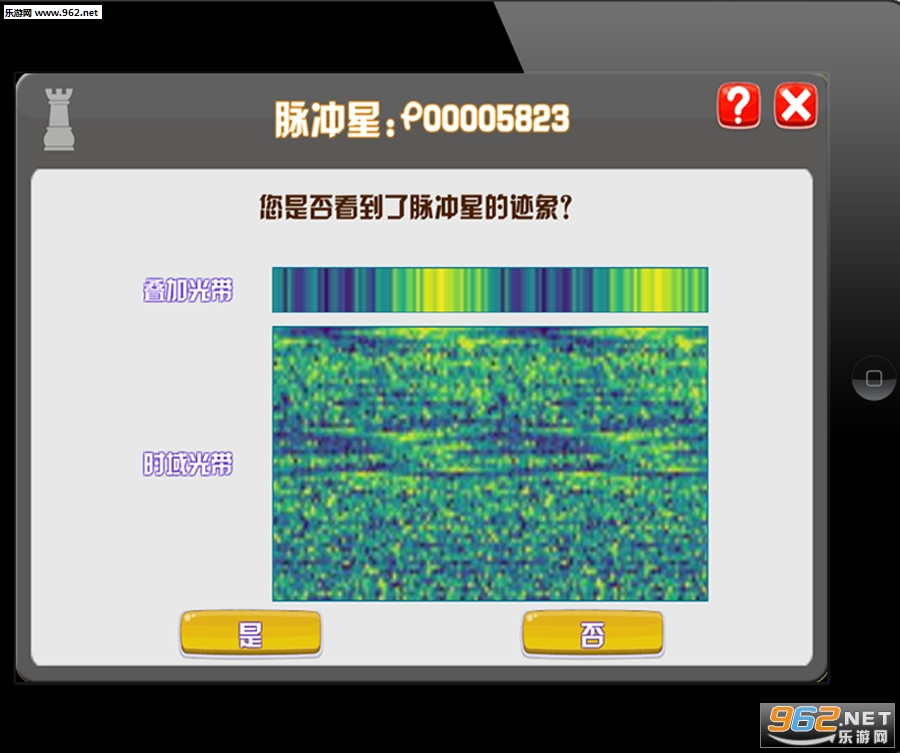Viewport: 900px width, 753px height.
Task: Open the 962.NET 乐游网 logo
Action: [x=827, y=725]
